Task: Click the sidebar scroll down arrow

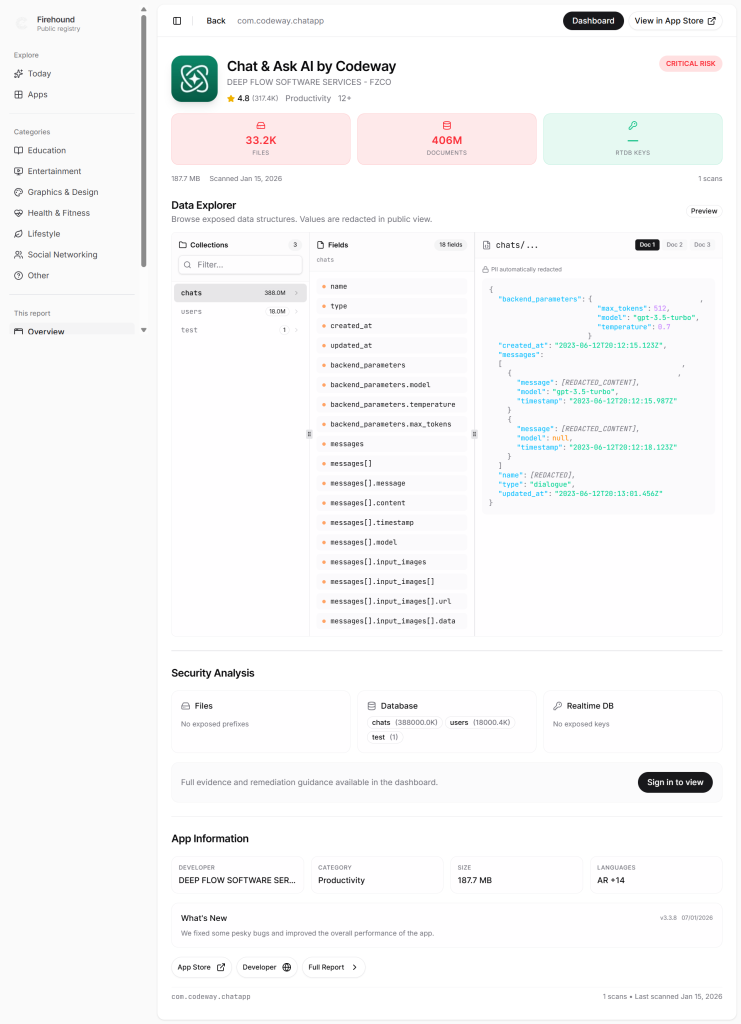Action: point(143,330)
